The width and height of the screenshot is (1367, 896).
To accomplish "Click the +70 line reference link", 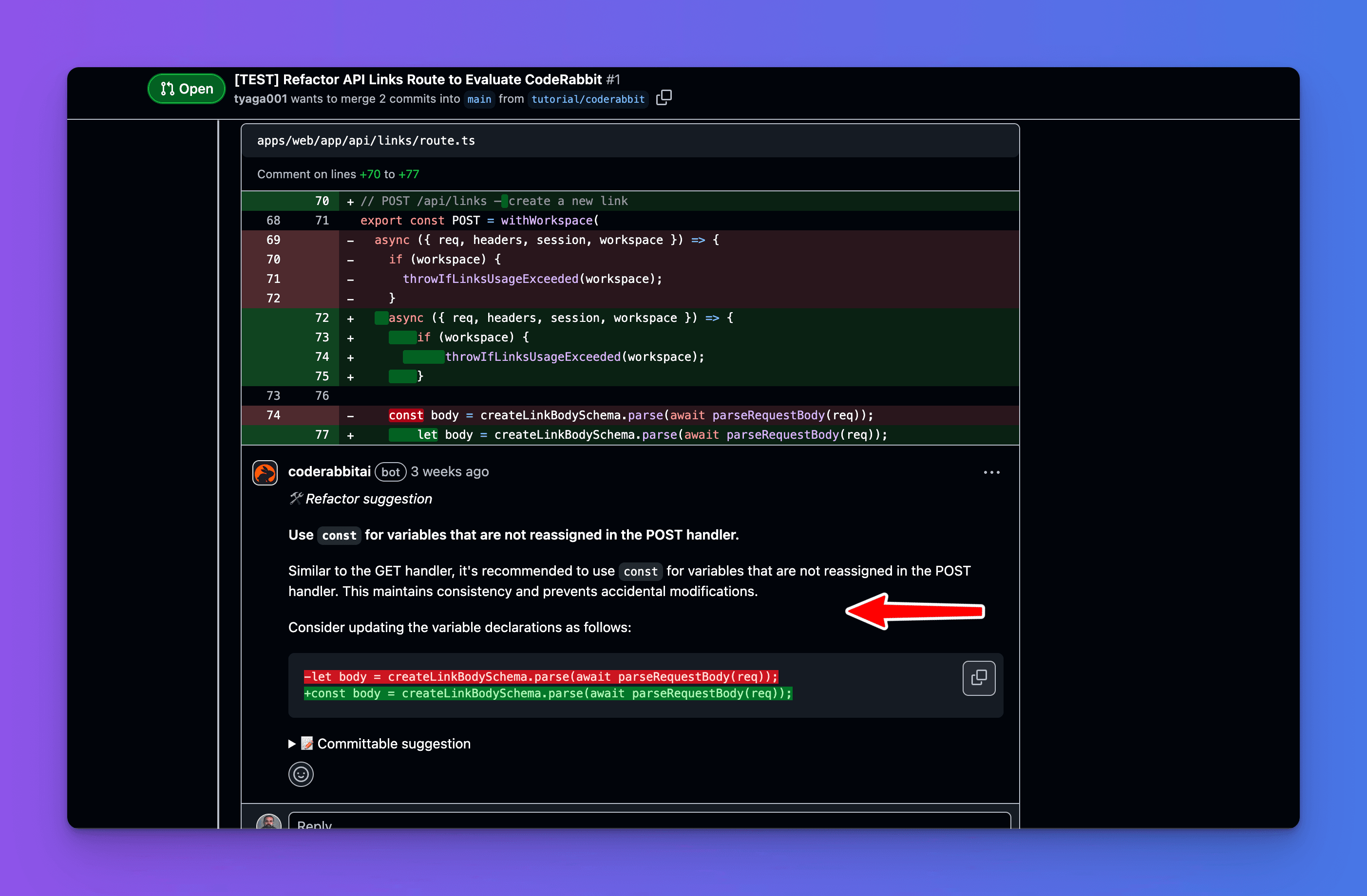I will click(370, 174).
